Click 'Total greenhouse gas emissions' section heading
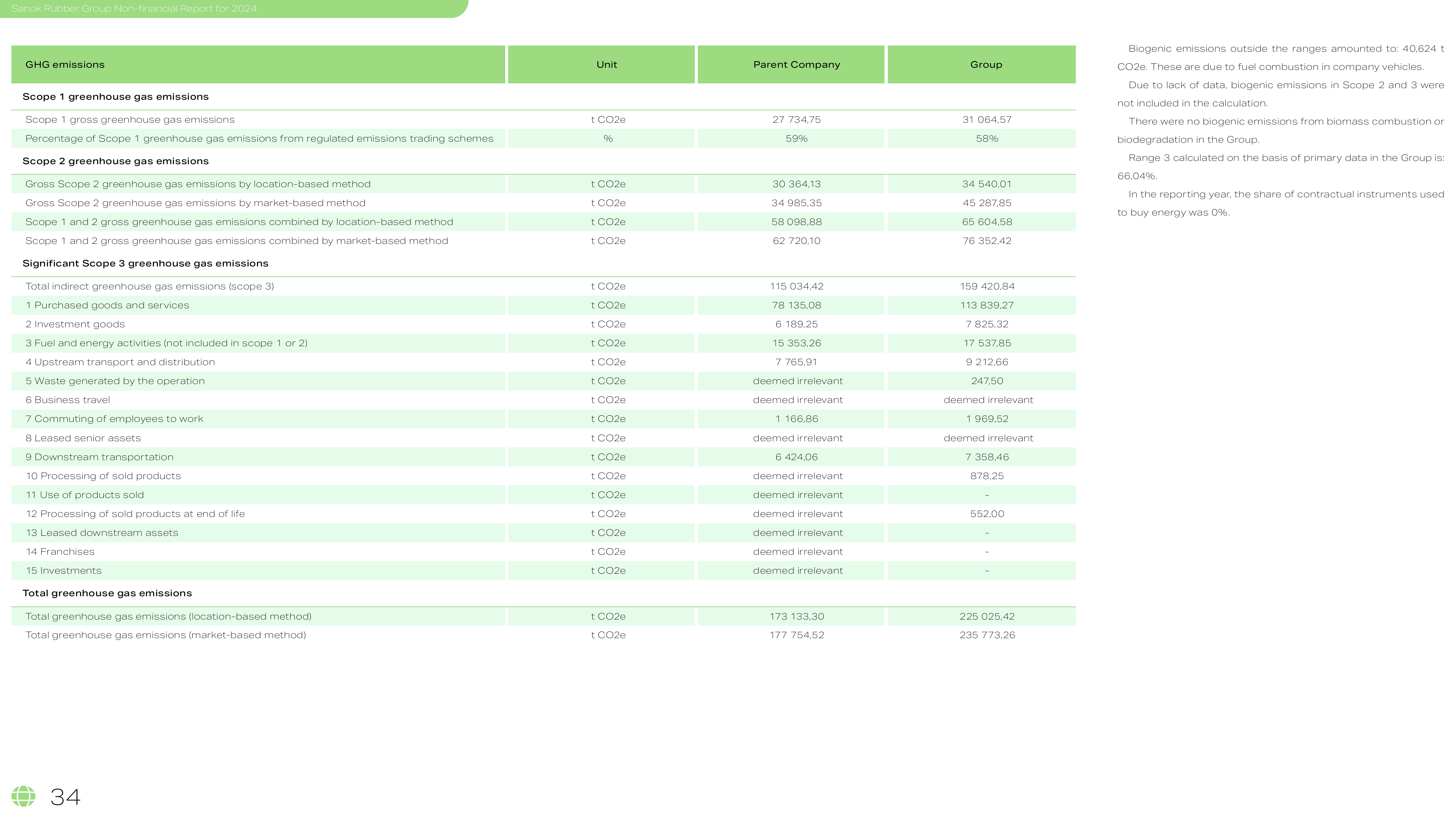The width and height of the screenshot is (1456, 819). coord(107,593)
